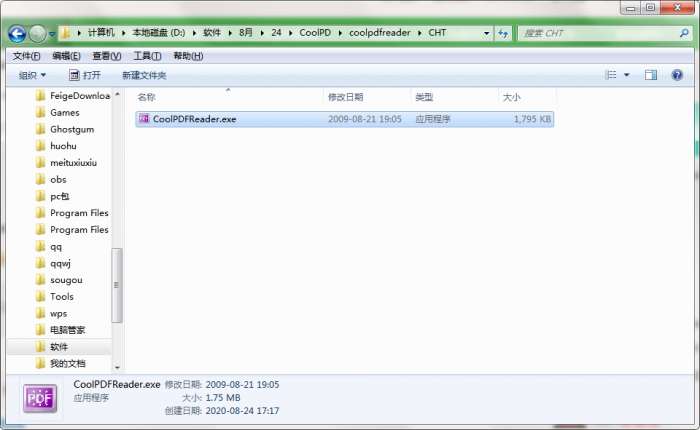700x430 pixels.
Task: Select the 8月 breadcrumb segment
Action: coord(246,33)
